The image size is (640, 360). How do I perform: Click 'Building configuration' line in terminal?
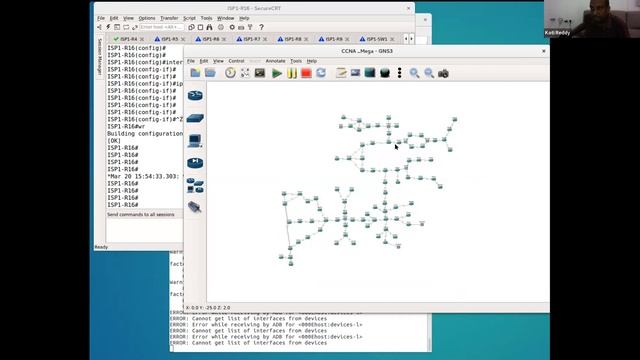tap(145, 133)
